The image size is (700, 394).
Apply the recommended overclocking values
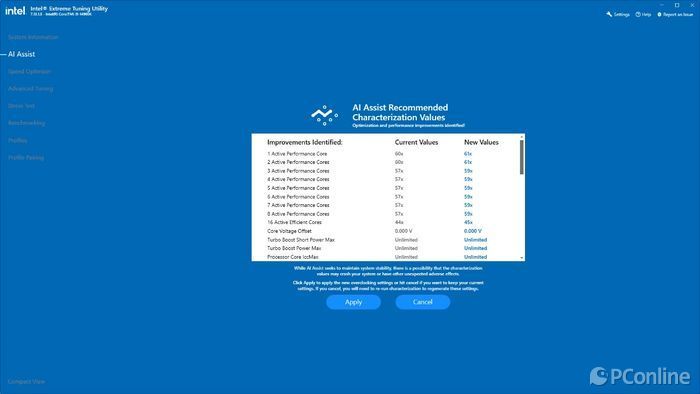click(x=353, y=302)
